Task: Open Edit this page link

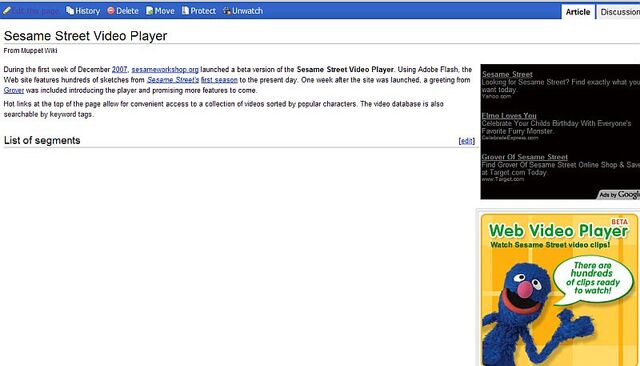Action: click(x=36, y=11)
